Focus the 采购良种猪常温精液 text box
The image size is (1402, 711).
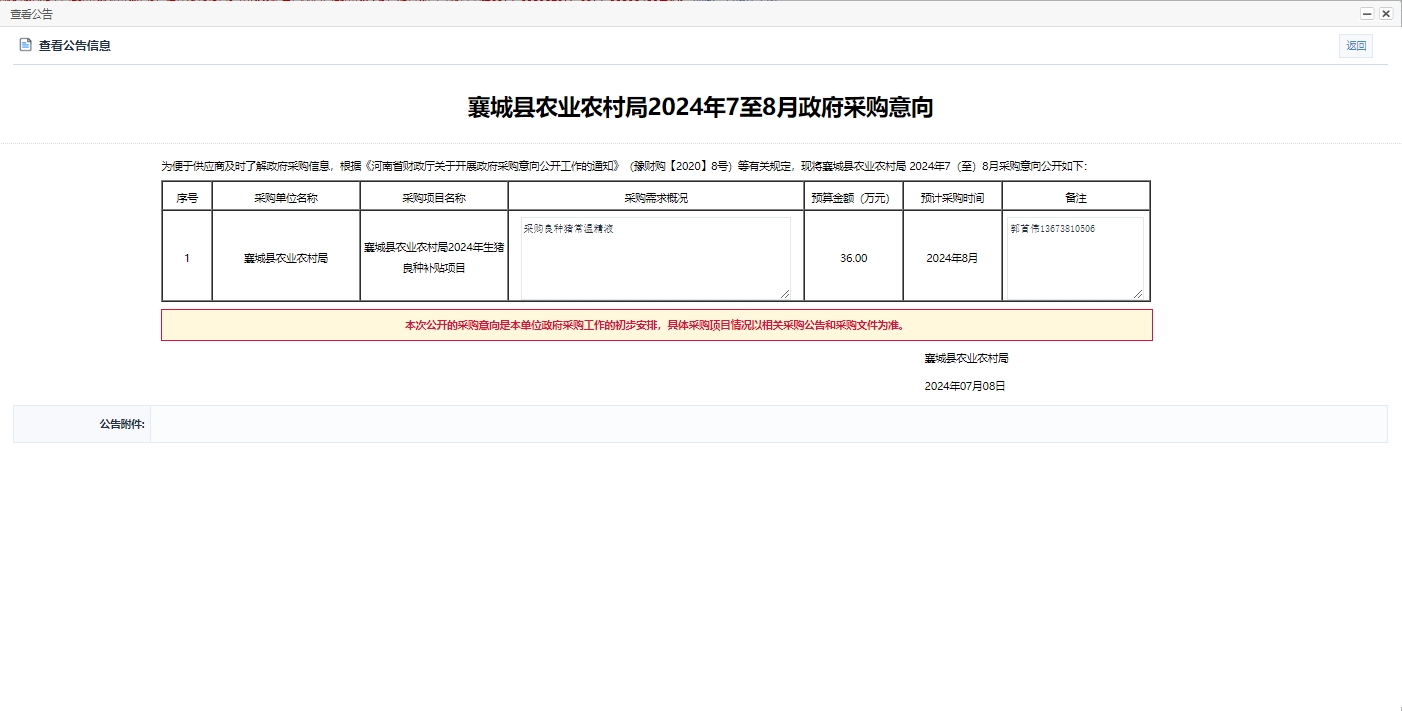pyautogui.click(x=655, y=257)
